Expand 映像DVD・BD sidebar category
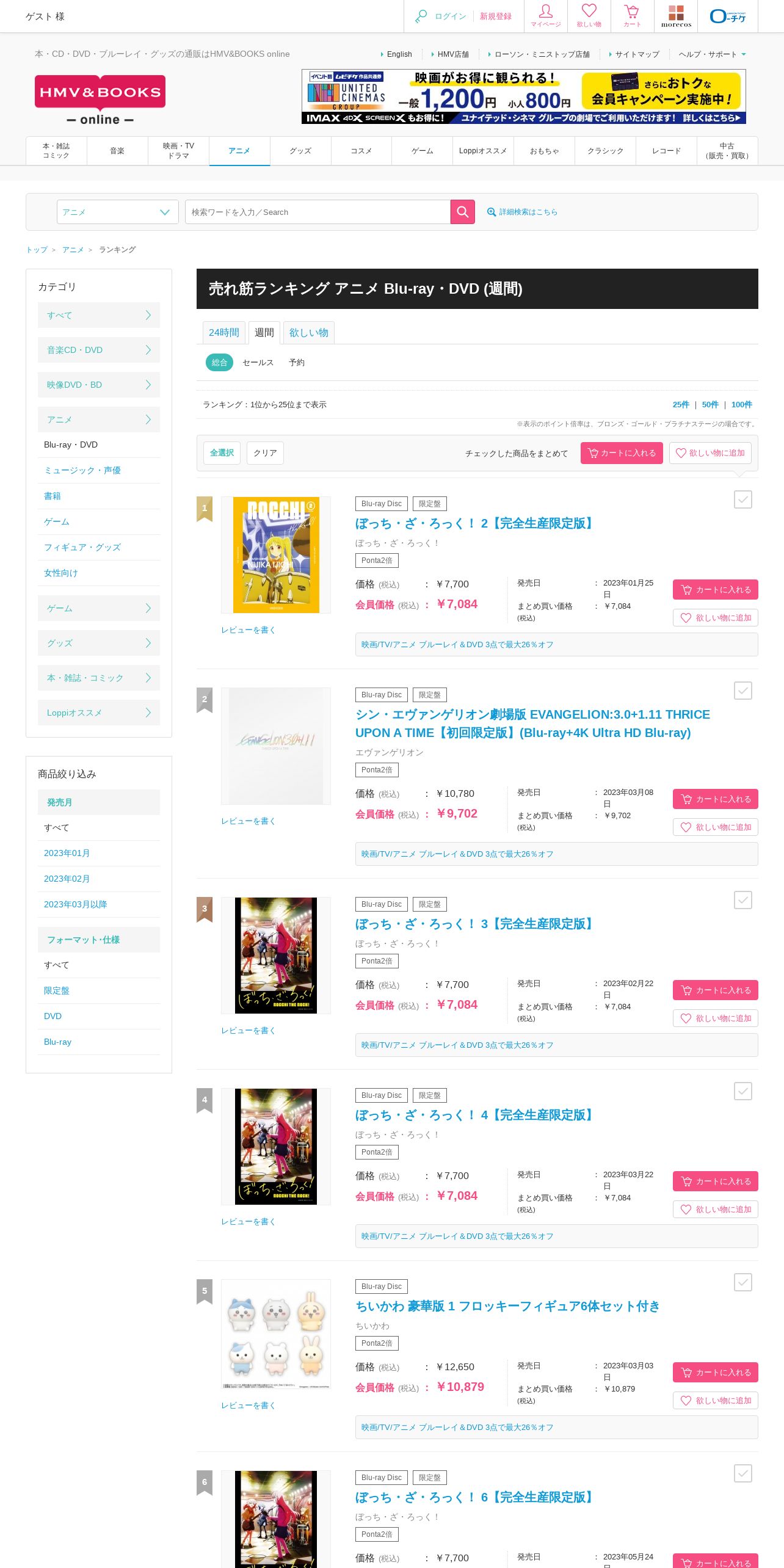 click(99, 385)
